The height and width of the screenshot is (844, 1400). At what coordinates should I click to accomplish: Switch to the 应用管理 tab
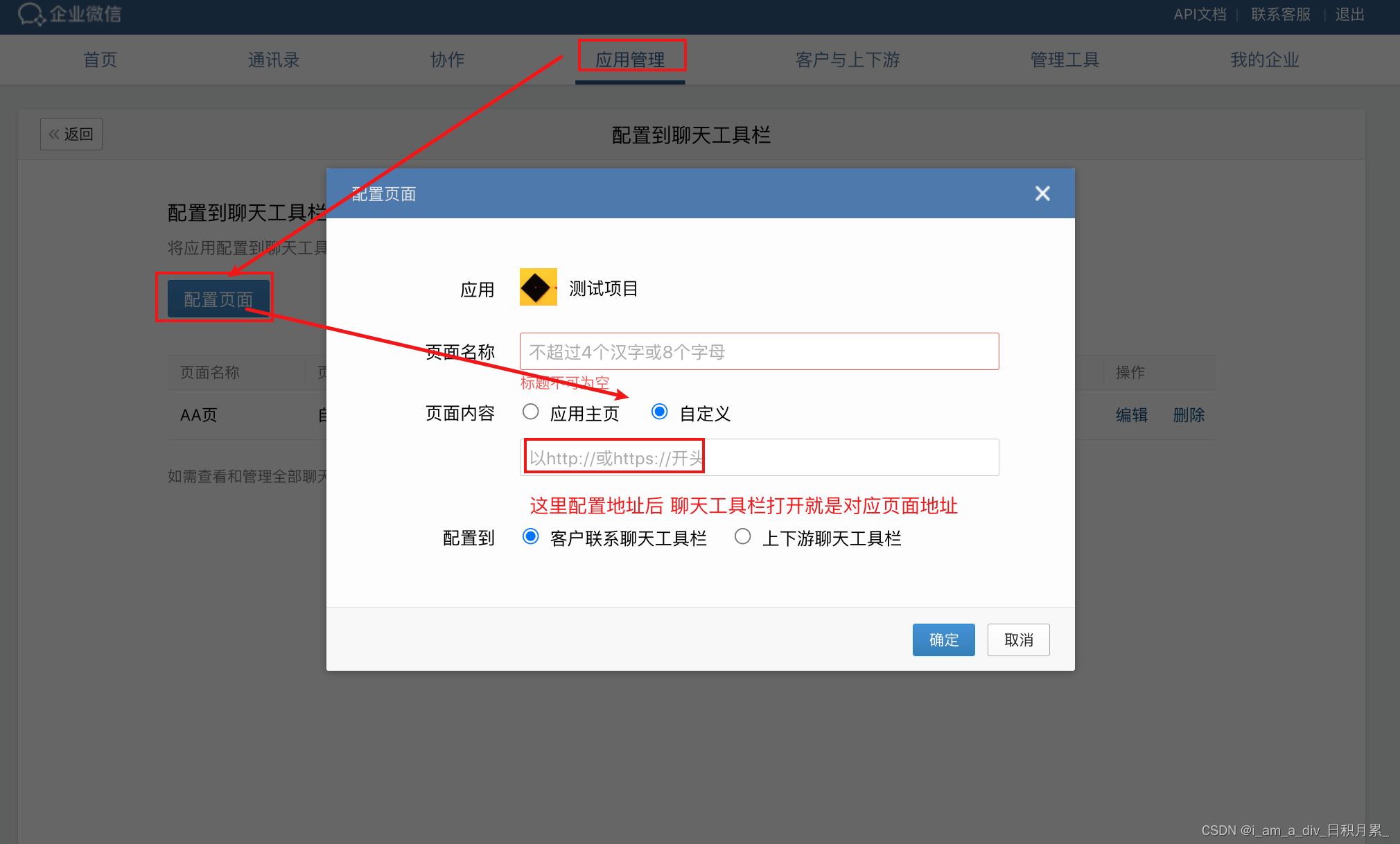[630, 60]
